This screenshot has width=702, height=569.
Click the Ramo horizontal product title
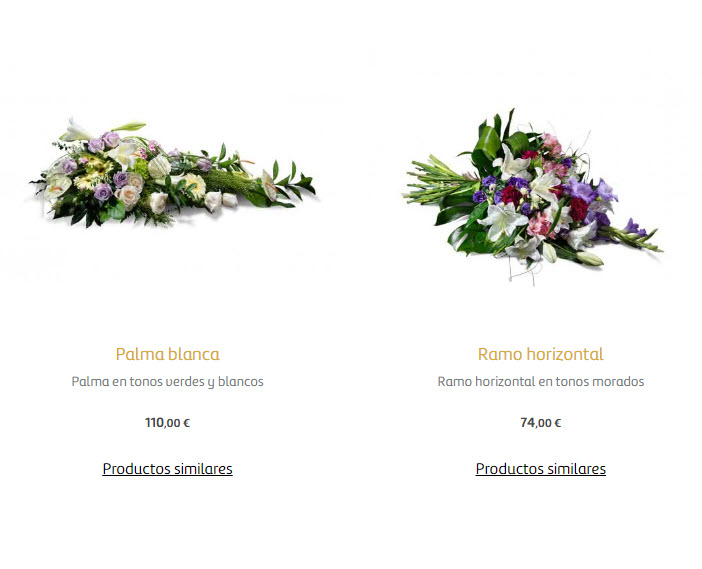(x=540, y=354)
